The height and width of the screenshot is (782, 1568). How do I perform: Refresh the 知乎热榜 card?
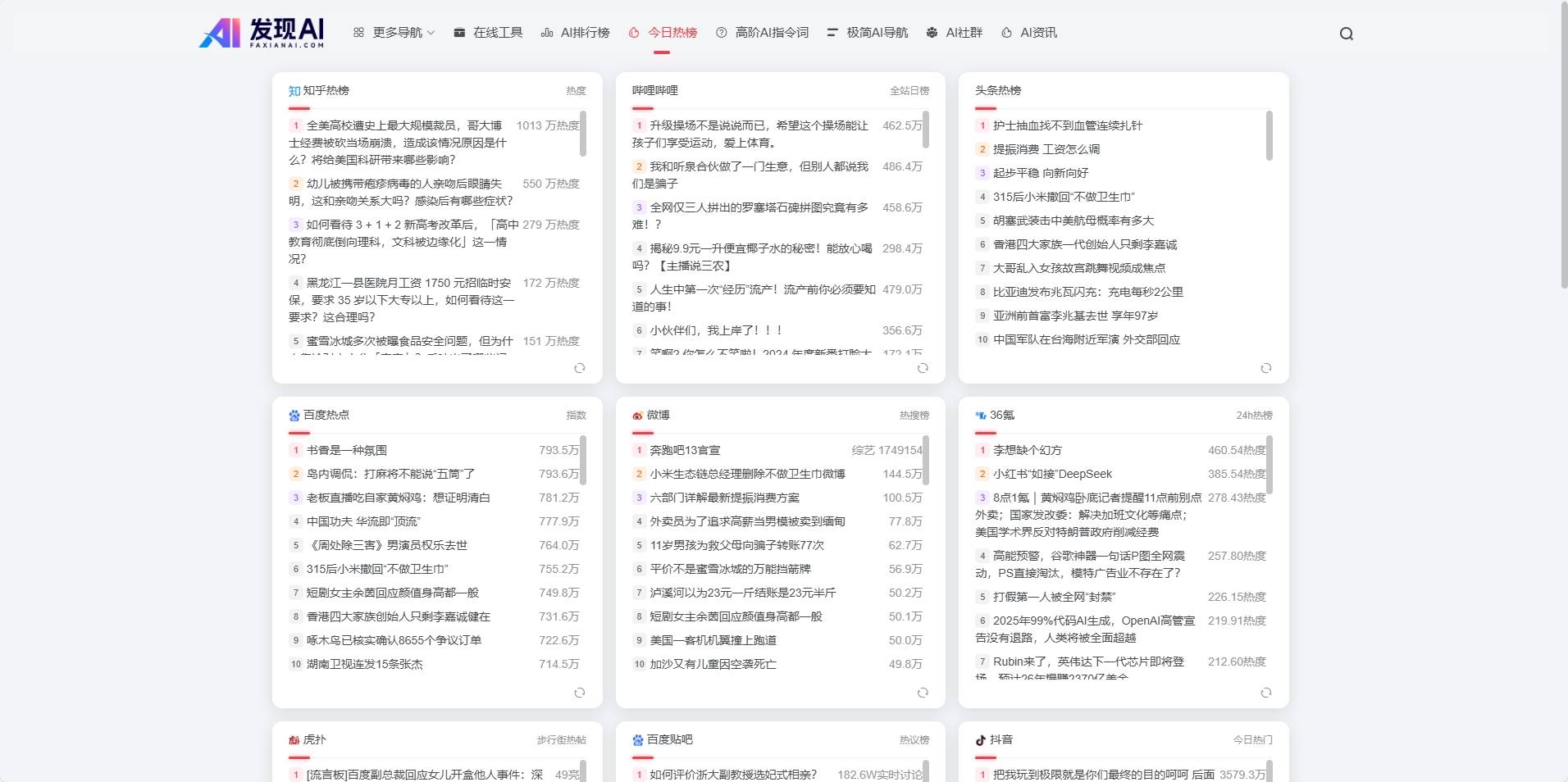pyautogui.click(x=580, y=368)
